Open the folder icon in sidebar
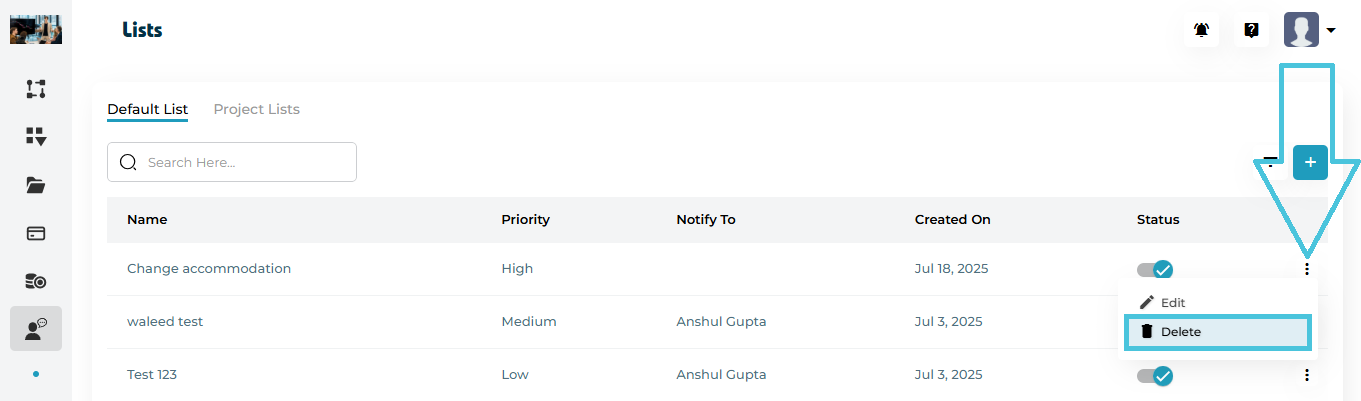 point(36,185)
